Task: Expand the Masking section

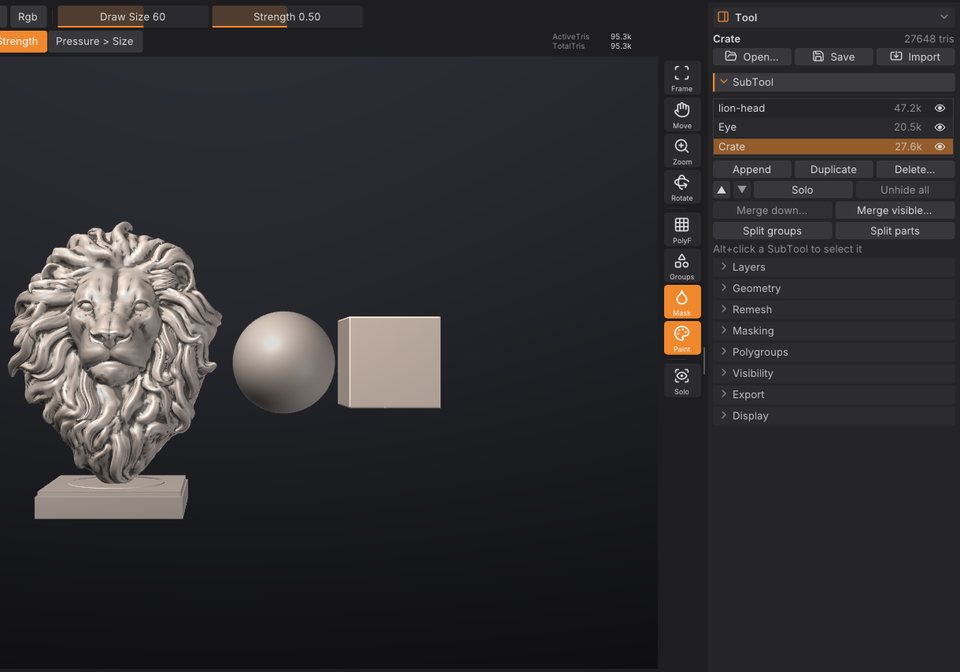Action: click(x=833, y=331)
